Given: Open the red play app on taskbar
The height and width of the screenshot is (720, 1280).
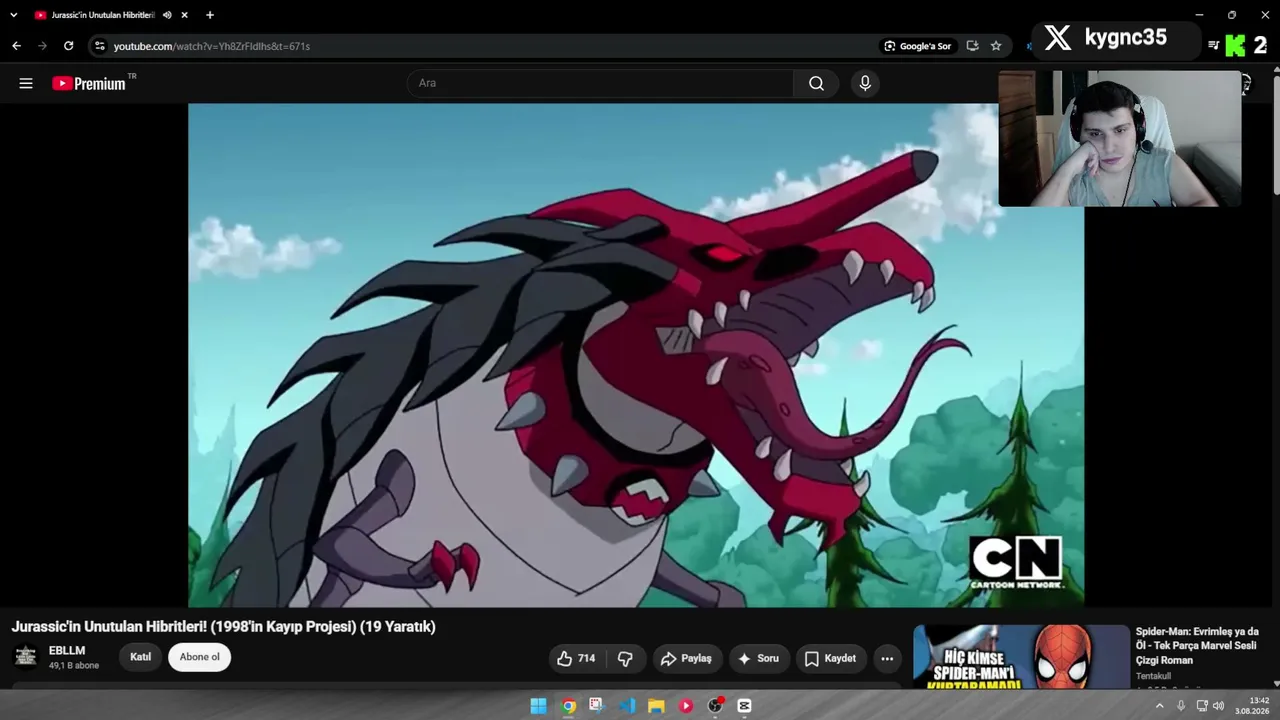Looking at the screenshot, I should point(686,706).
